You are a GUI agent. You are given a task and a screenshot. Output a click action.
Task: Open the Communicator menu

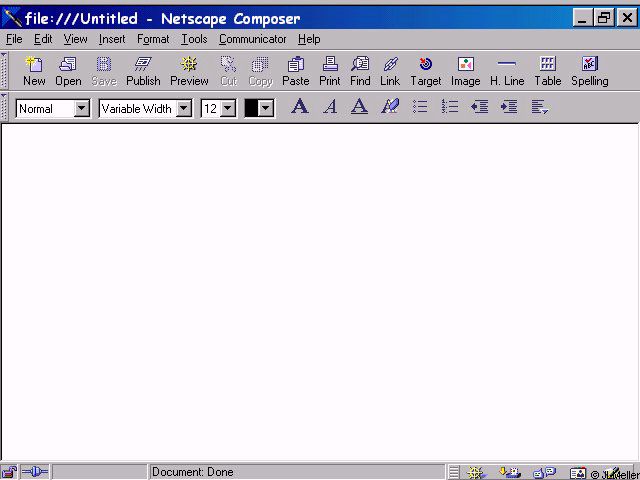[253, 39]
